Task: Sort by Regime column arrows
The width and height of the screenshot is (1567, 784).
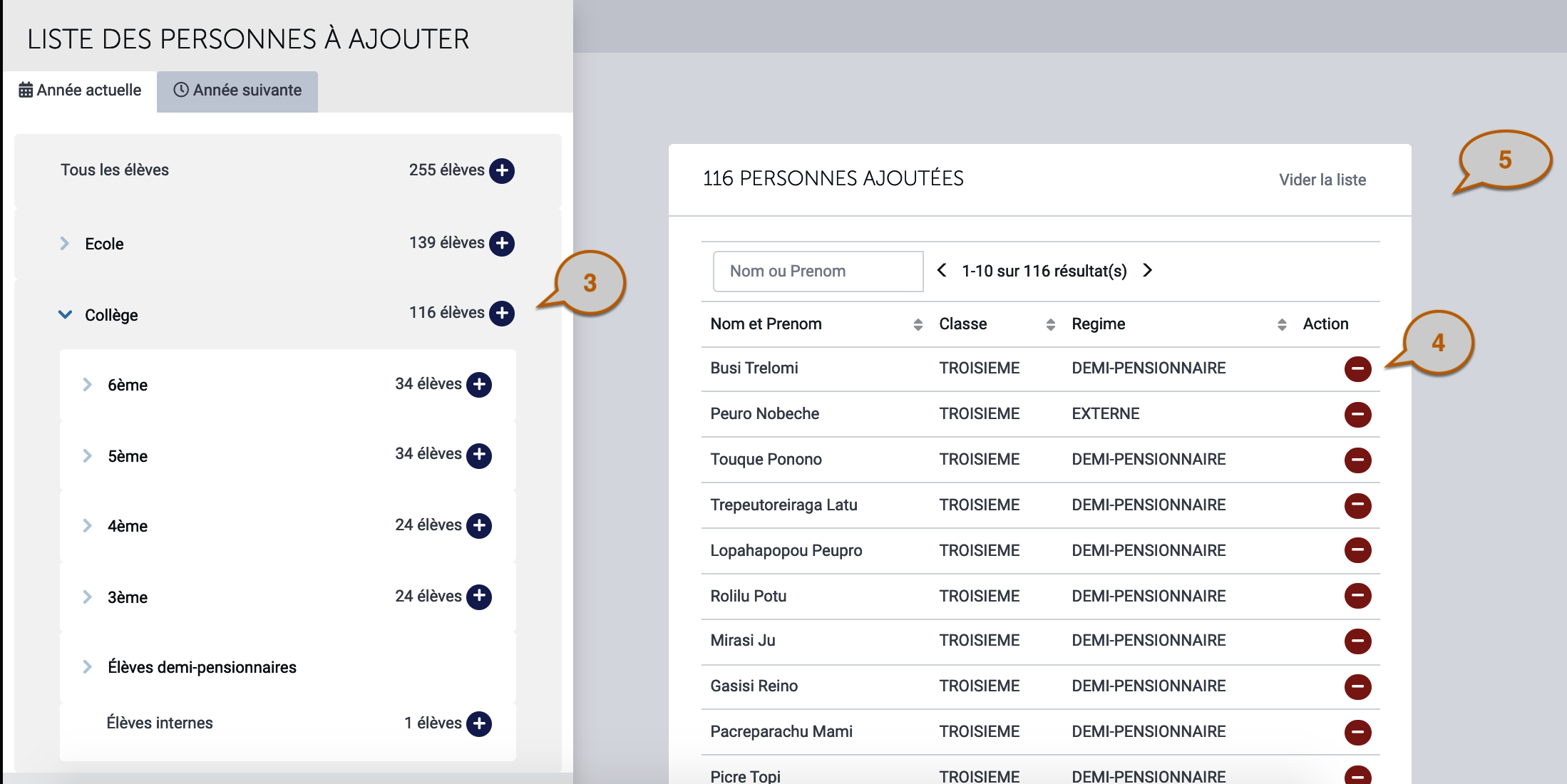Action: [1282, 324]
